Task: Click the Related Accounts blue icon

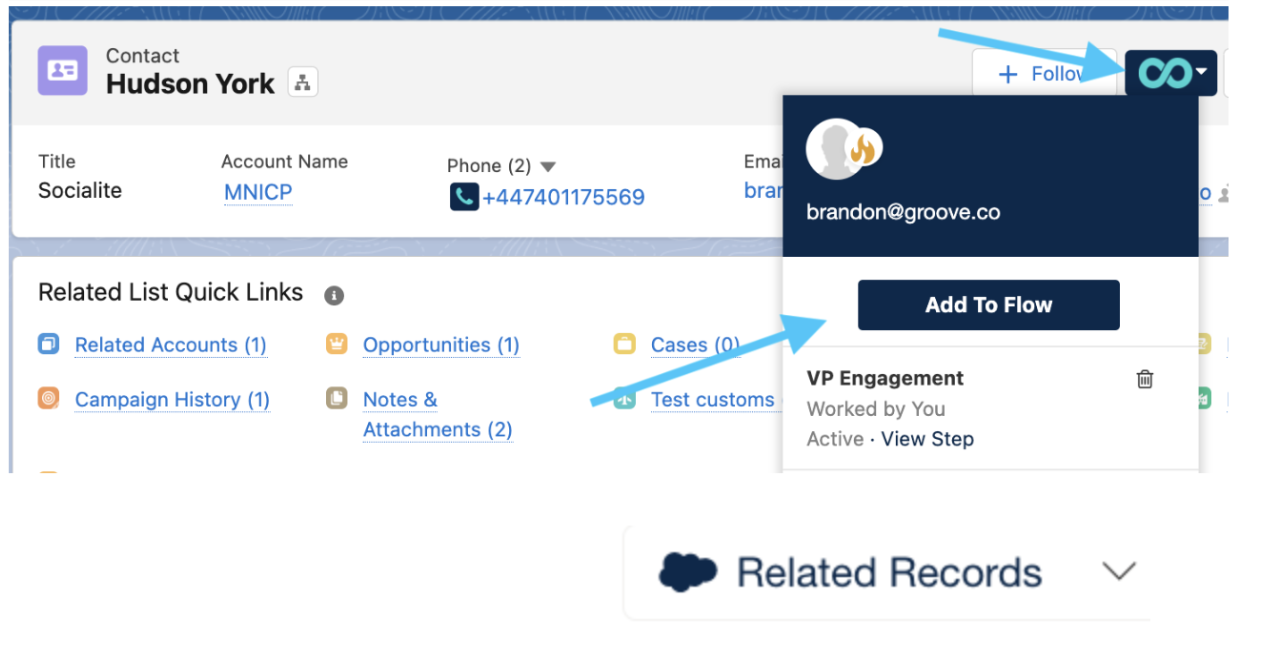Action: point(49,344)
